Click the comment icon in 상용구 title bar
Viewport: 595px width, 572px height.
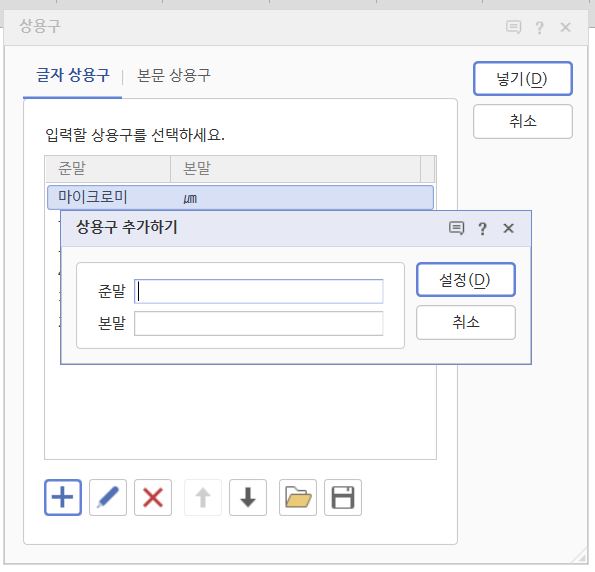513,27
